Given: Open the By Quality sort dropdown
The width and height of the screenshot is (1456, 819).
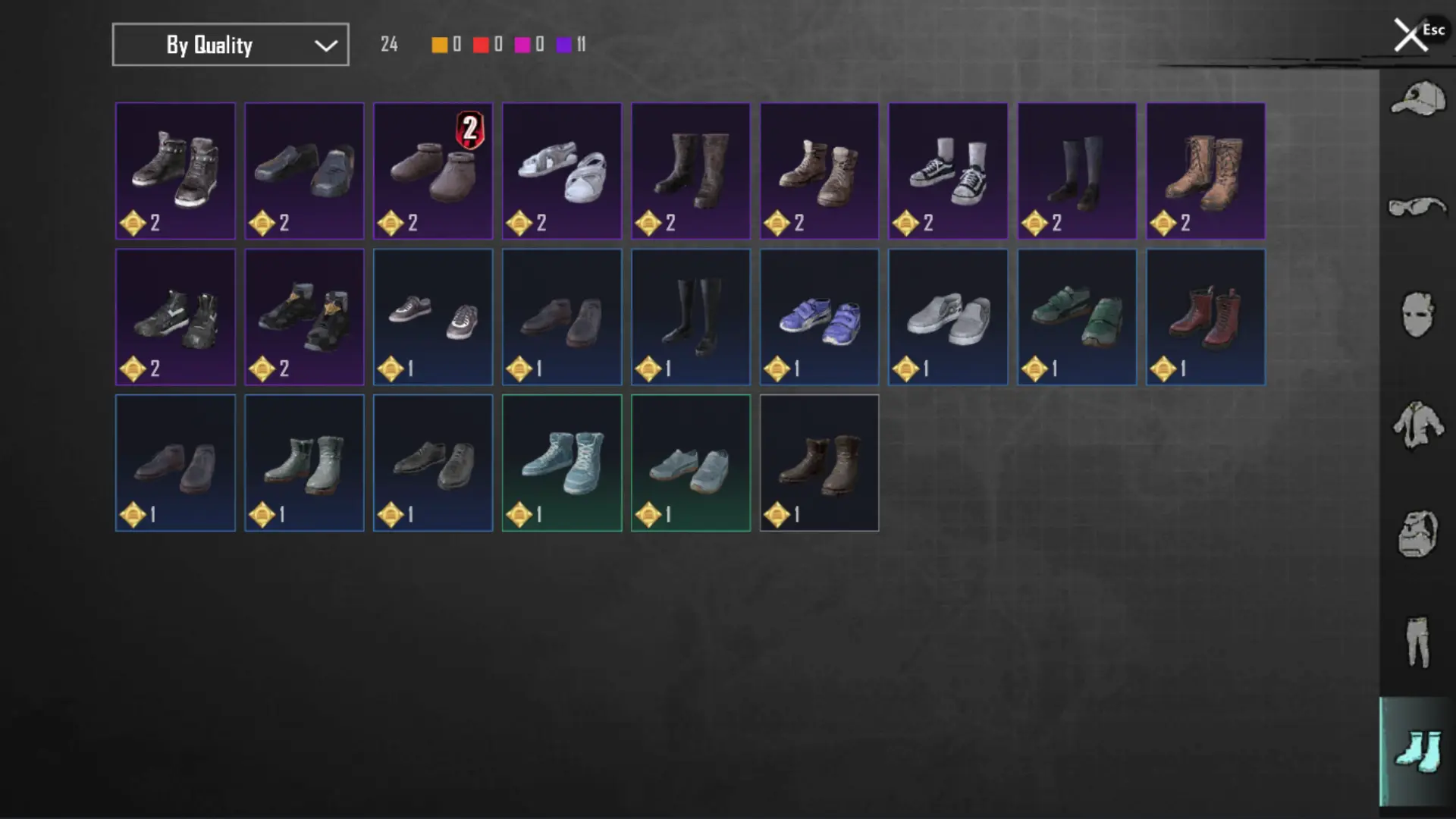Looking at the screenshot, I should (231, 45).
